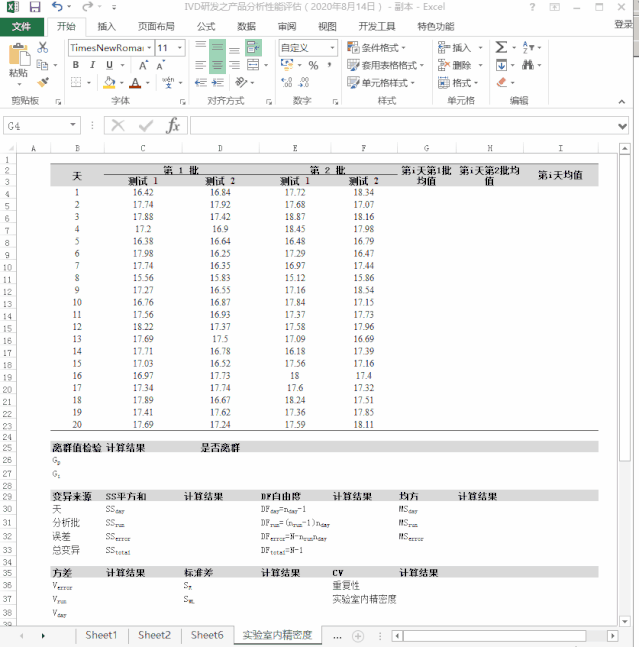Expand the number format dropdown 自定义
The height and width of the screenshot is (647, 639).
(331, 48)
